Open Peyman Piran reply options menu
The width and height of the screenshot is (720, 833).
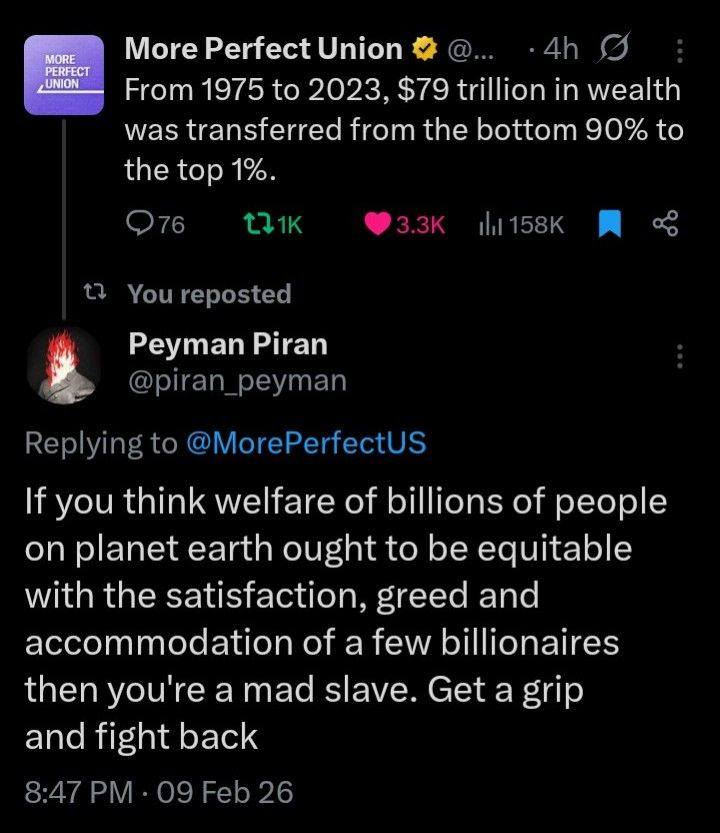(x=681, y=355)
